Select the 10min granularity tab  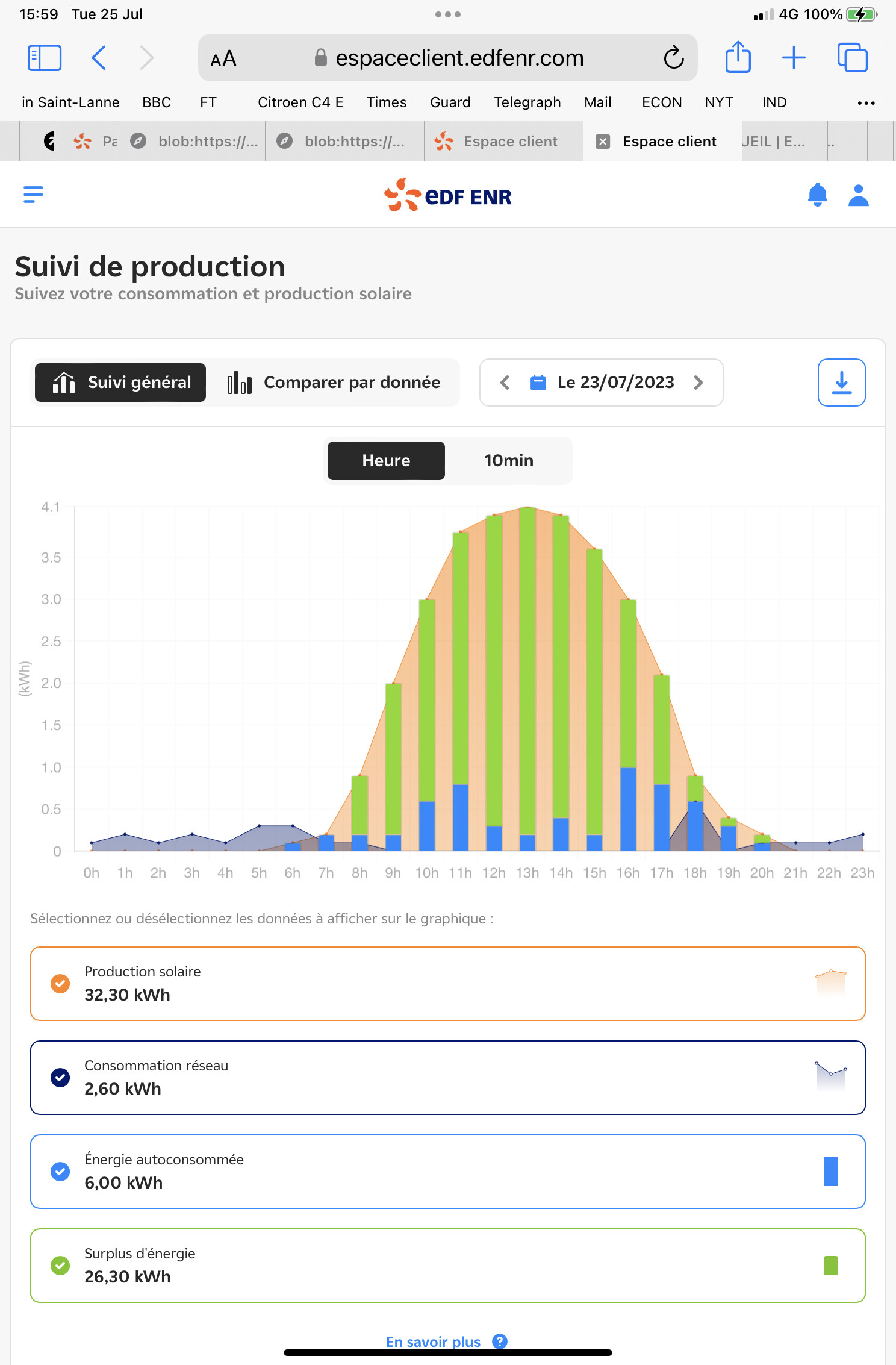click(508, 461)
